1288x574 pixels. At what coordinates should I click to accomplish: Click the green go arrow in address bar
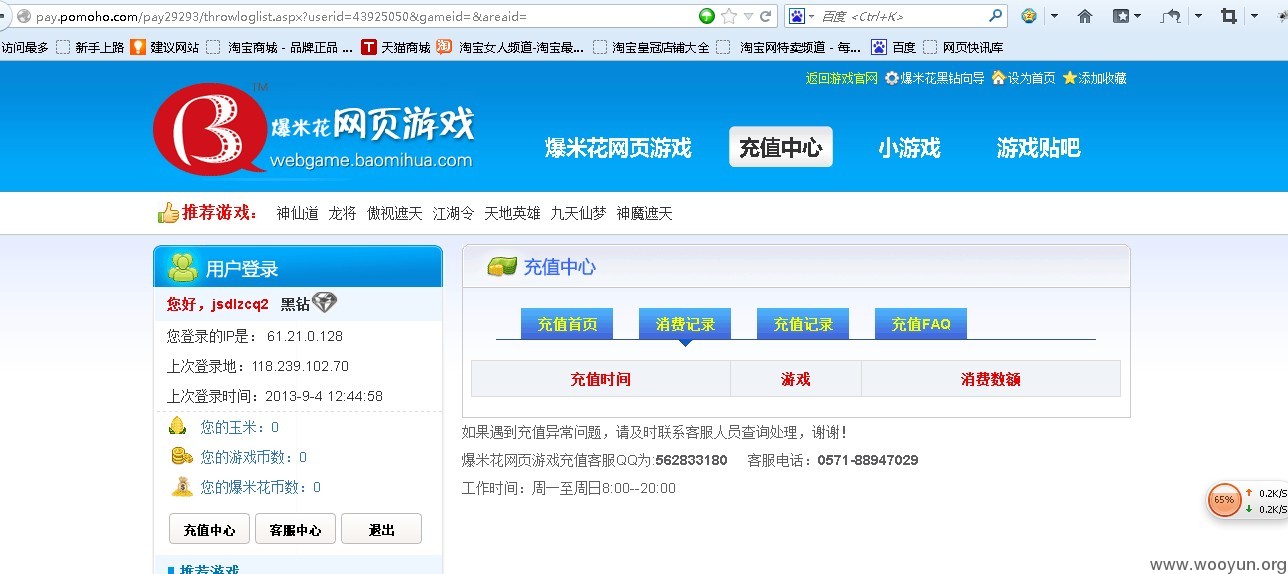pos(707,16)
